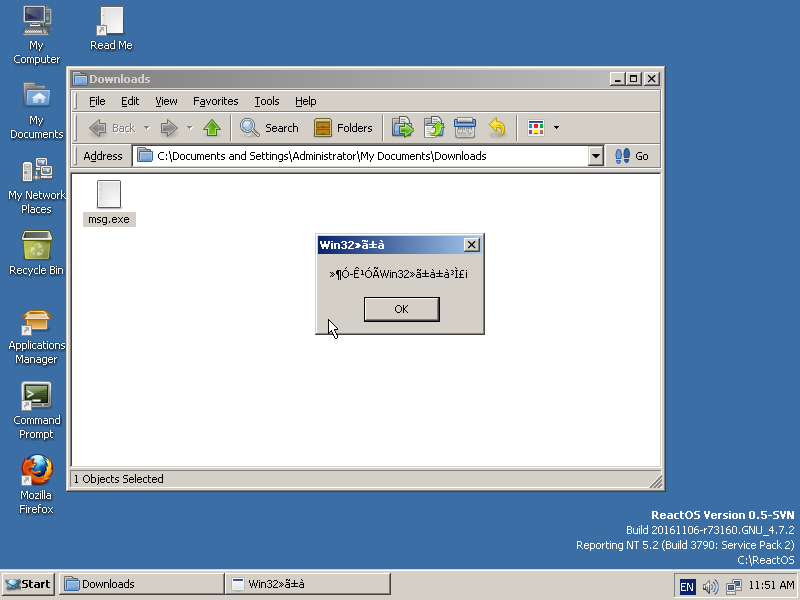Go Back in Downloads explorer
800x600 pixels.
click(112, 128)
